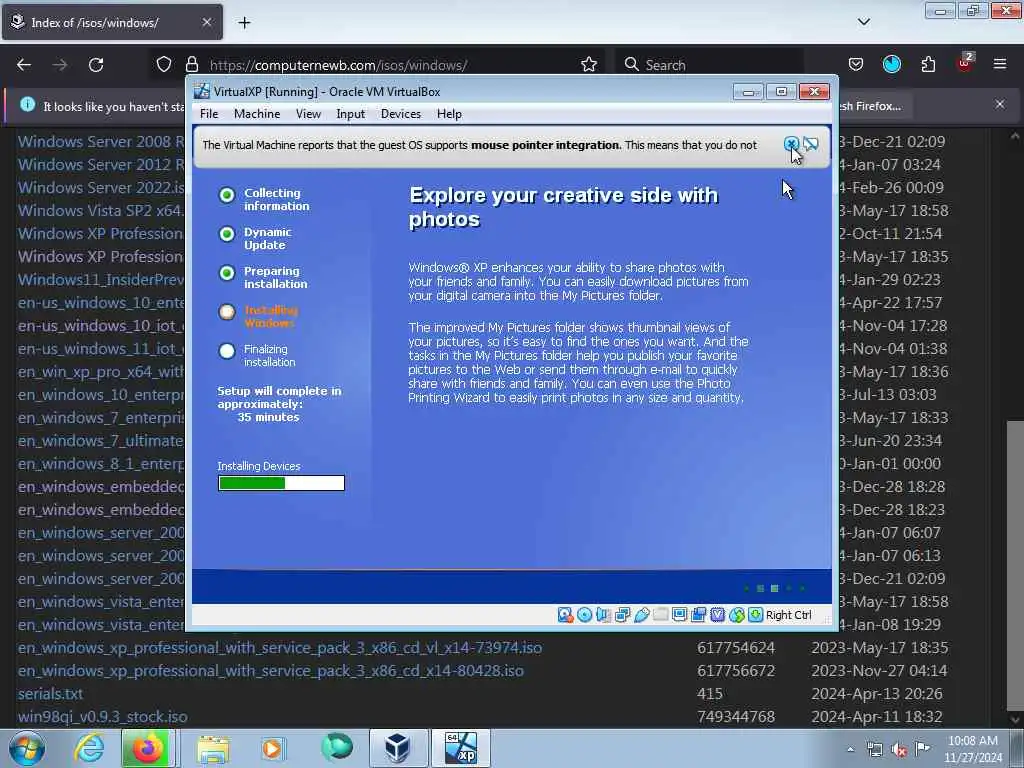Open a new Firefox tab

pyautogui.click(x=244, y=23)
